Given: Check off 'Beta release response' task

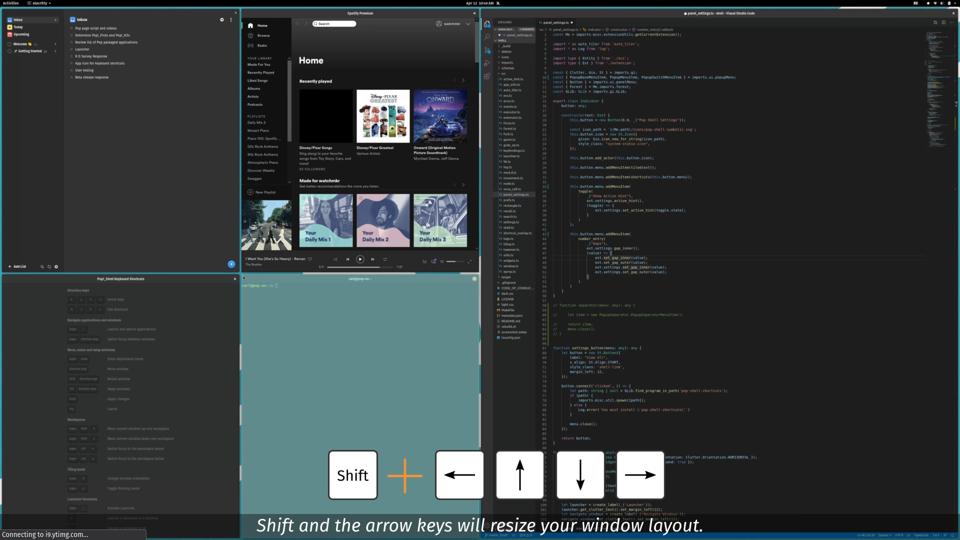Looking at the screenshot, I should pyautogui.click(x=71, y=77).
